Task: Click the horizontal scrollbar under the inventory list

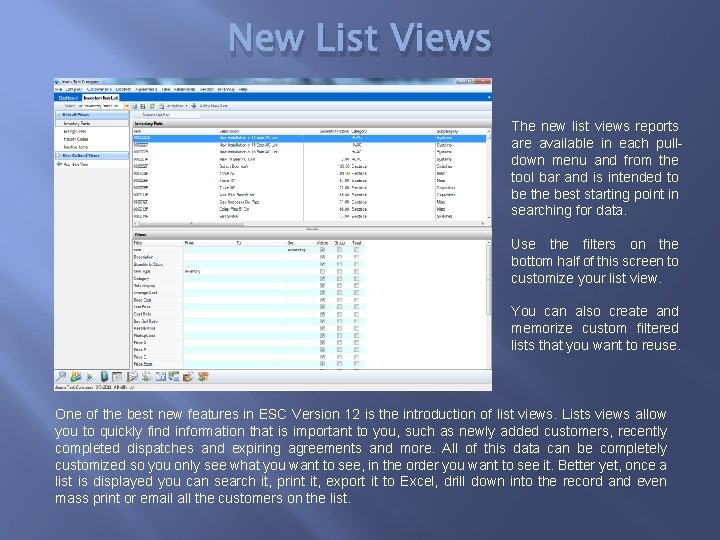Action: point(309,224)
